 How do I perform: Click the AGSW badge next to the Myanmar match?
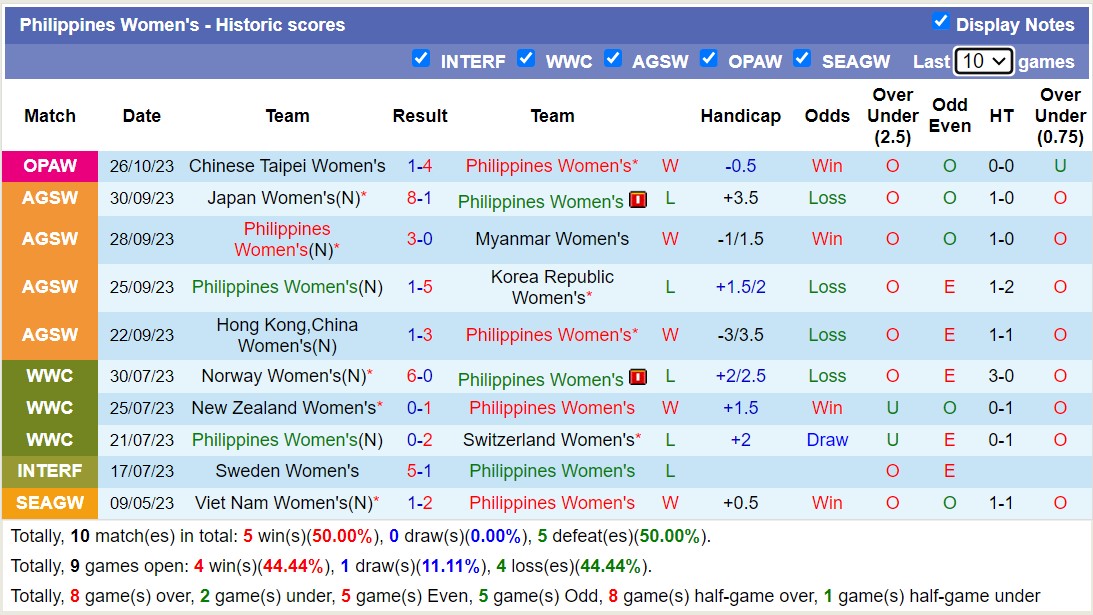click(x=49, y=239)
